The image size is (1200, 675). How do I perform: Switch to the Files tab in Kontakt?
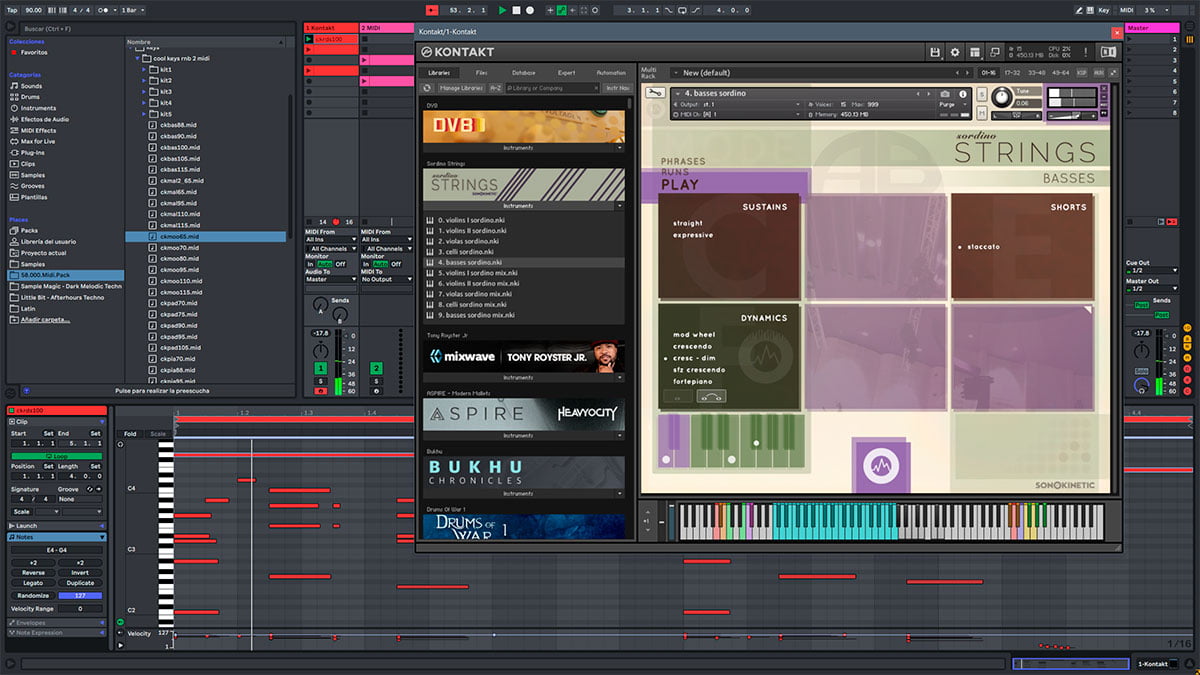coord(481,73)
